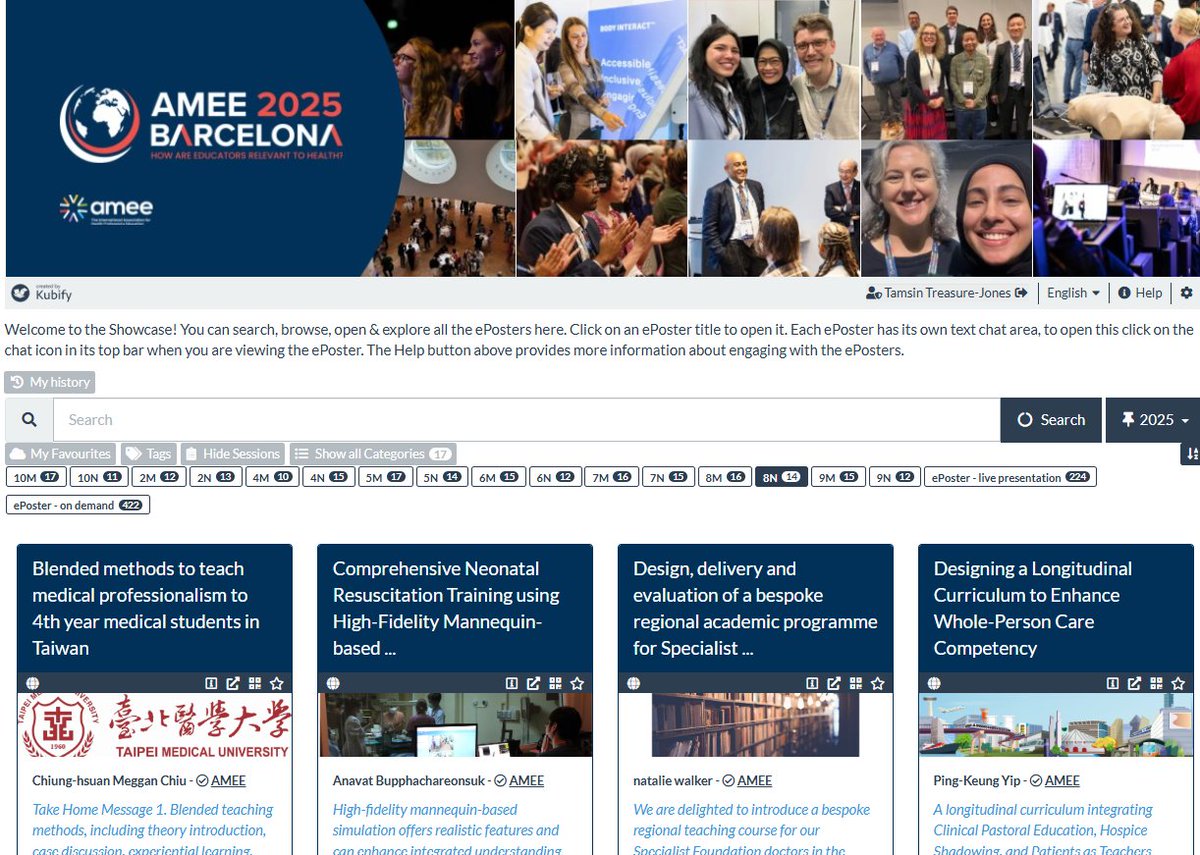Click the magnifier icon beside the search box
The height and width of the screenshot is (855, 1200).
[x=29, y=420]
